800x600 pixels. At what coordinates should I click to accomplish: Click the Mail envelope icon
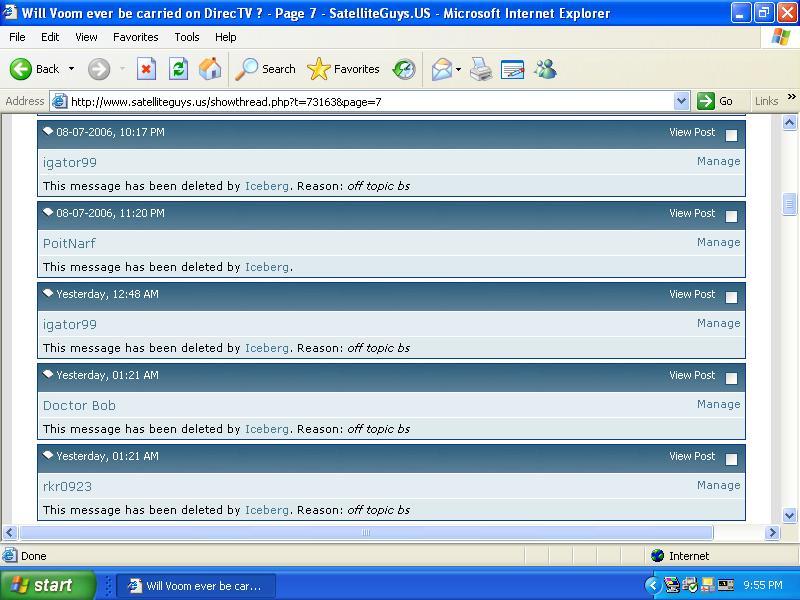tap(441, 69)
